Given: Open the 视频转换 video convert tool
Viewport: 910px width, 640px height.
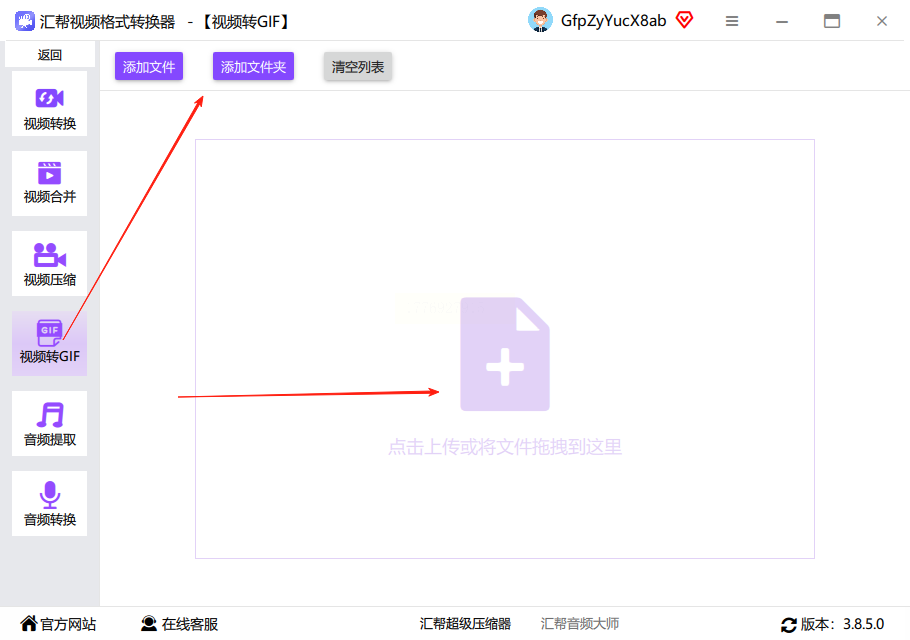Looking at the screenshot, I should (x=49, y=104).
